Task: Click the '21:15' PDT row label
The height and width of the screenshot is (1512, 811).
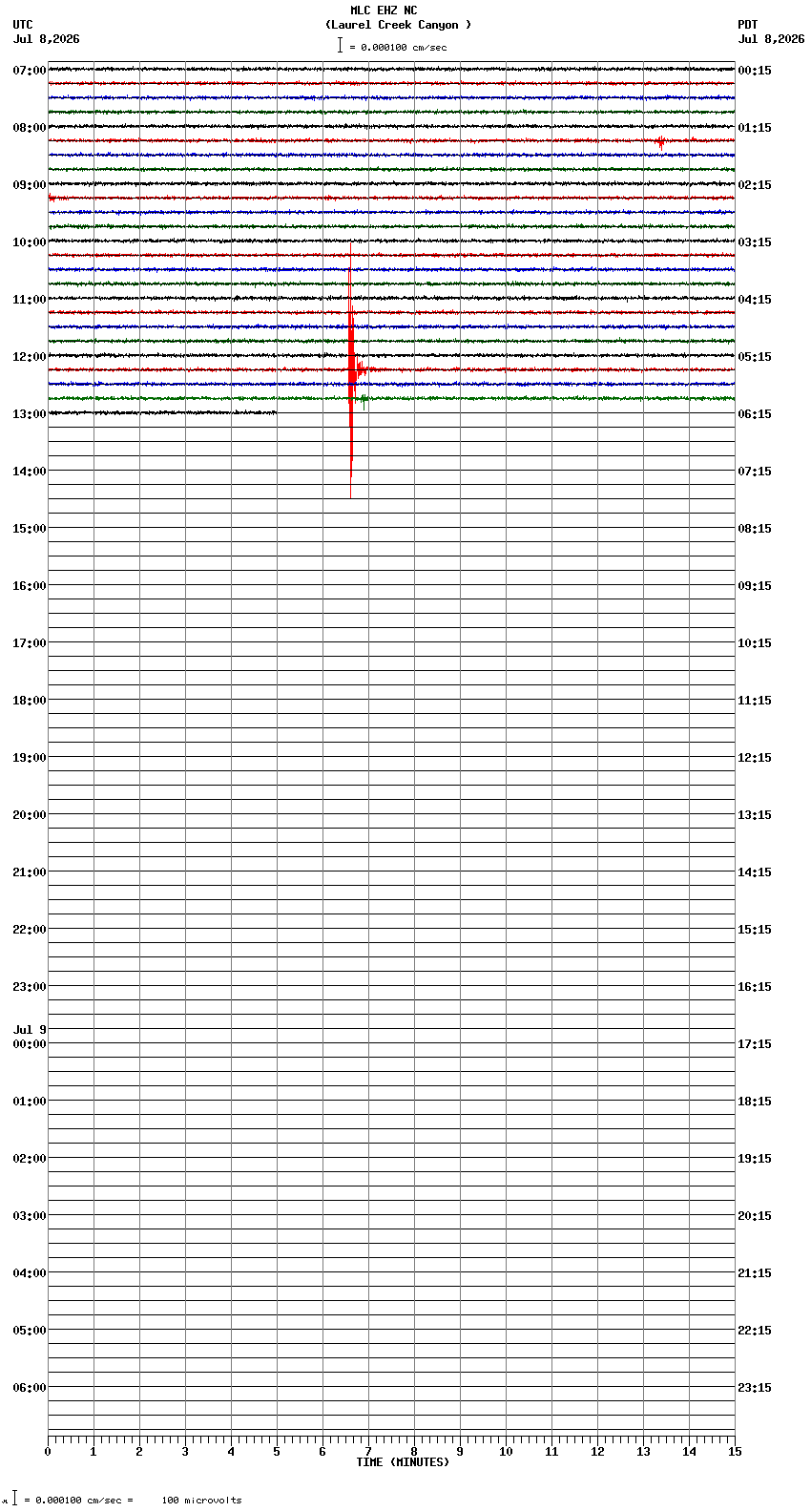Action: click(x=755, y=1272)
